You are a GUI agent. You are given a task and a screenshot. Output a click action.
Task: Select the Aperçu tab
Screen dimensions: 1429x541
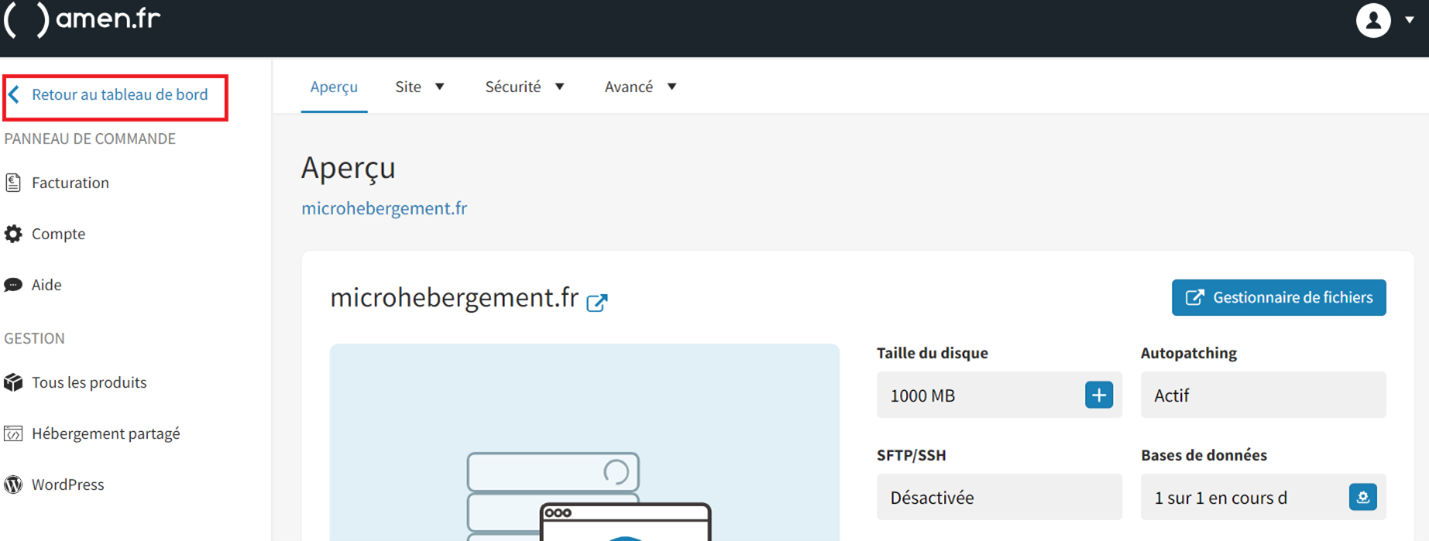coord(334,87)
